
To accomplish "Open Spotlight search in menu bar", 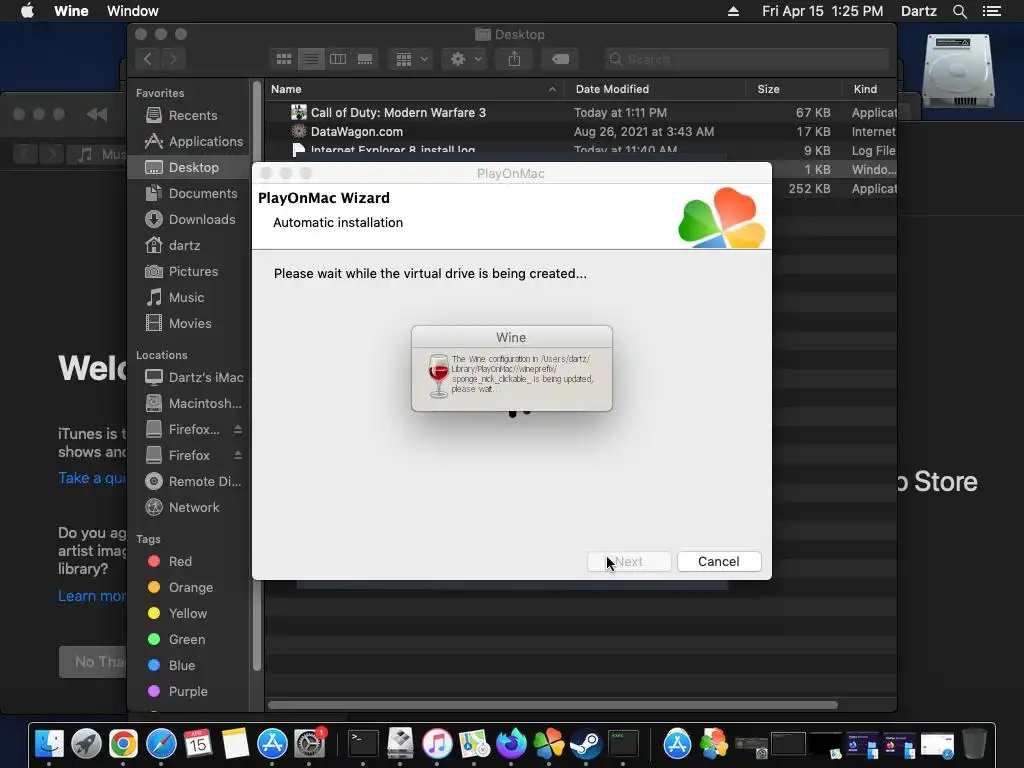I will pyautogui.click(x=959, y=11).
